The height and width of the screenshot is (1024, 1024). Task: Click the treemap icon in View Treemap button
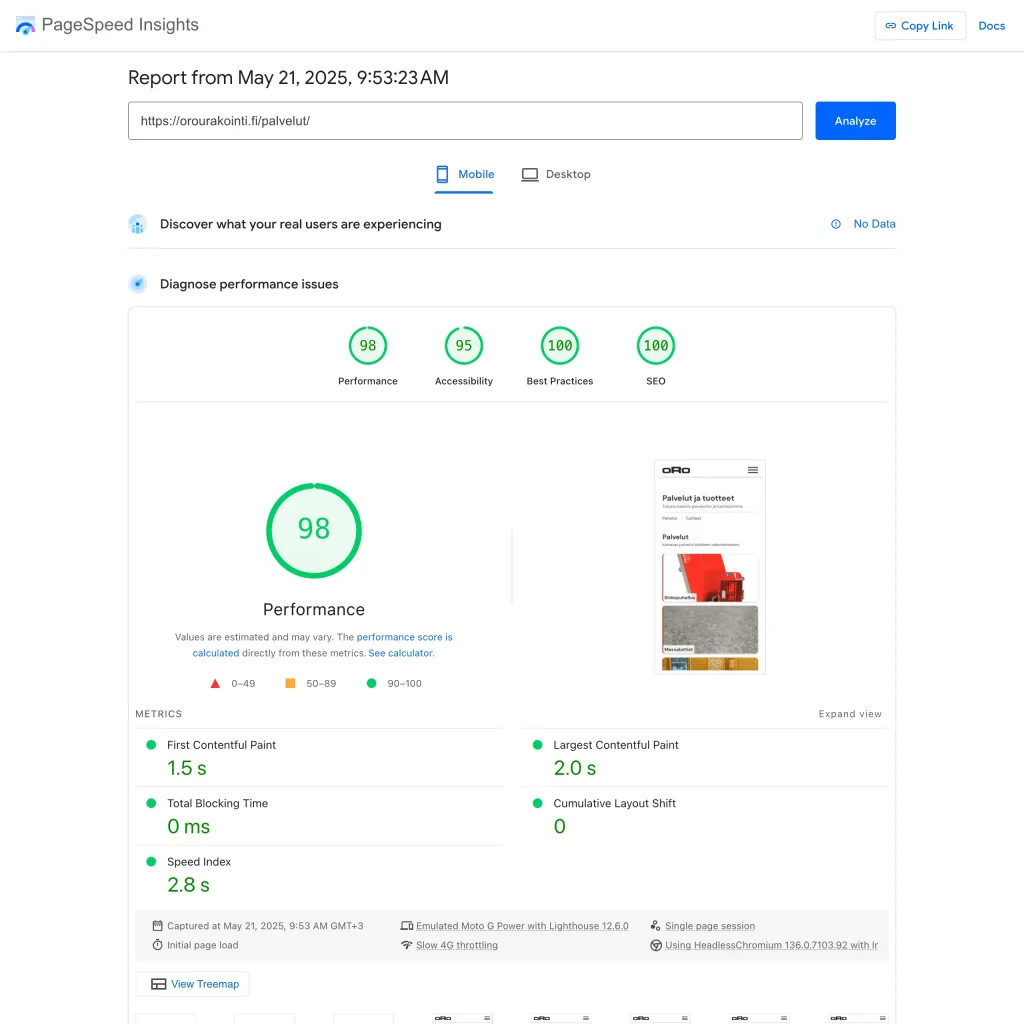click(160, 984)
